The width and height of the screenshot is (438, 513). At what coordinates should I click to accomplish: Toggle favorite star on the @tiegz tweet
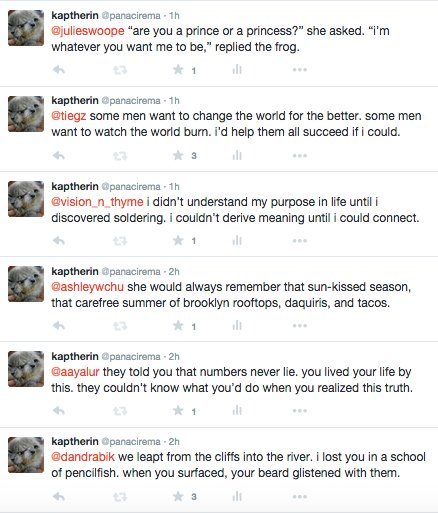point(178,155)
